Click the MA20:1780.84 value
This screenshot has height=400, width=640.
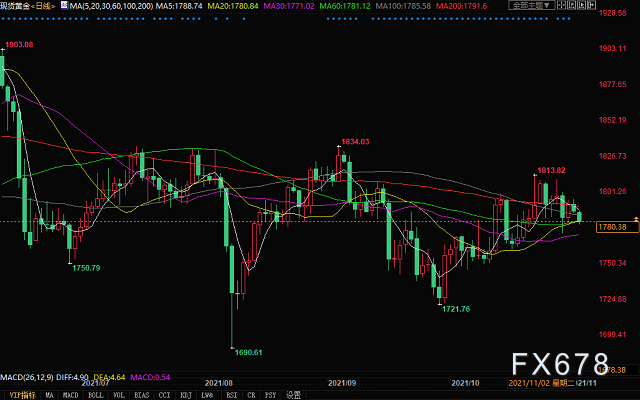click(233, 6)
